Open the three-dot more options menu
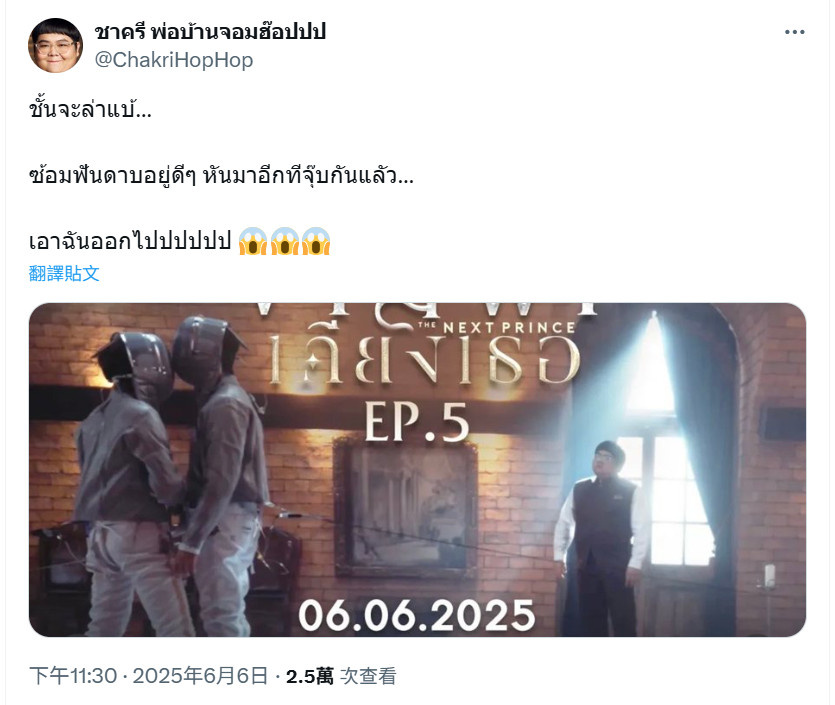 tap(795, 32)
